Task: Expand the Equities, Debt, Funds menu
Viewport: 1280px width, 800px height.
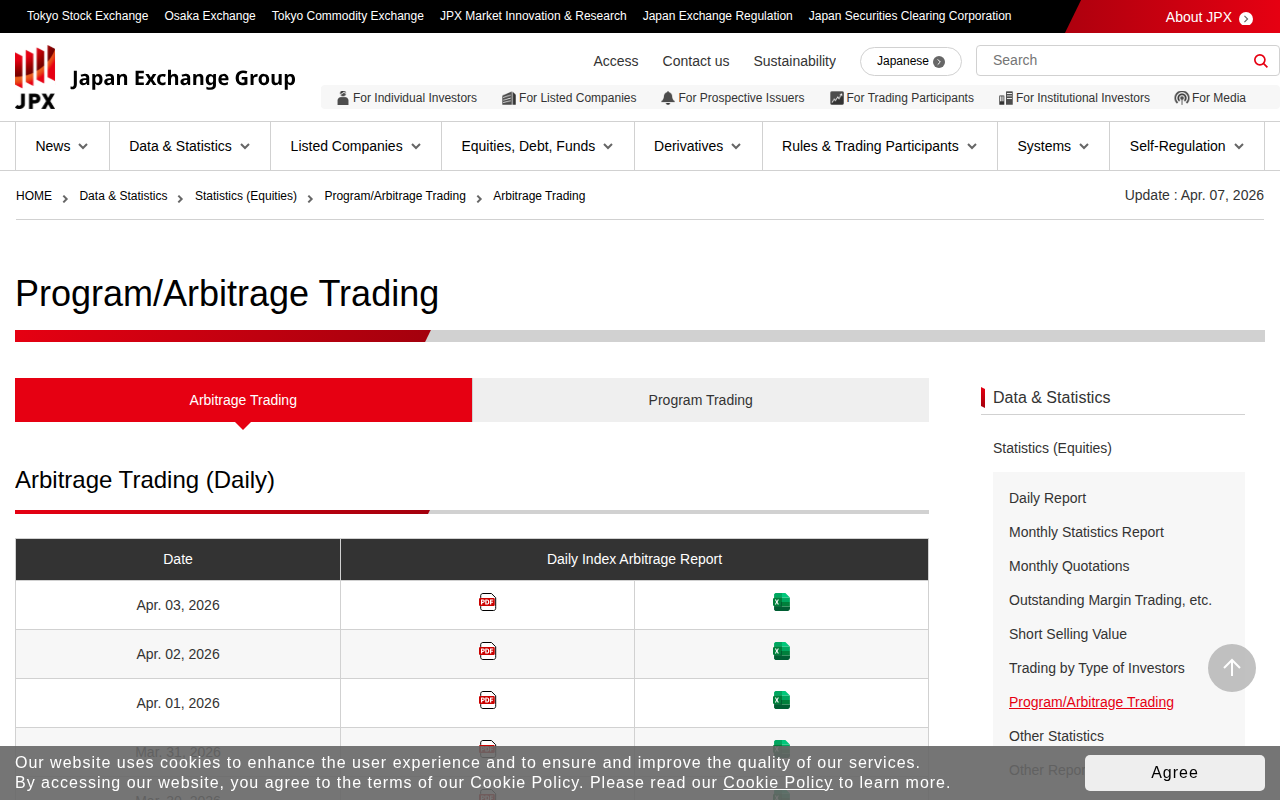Action: 538,146
